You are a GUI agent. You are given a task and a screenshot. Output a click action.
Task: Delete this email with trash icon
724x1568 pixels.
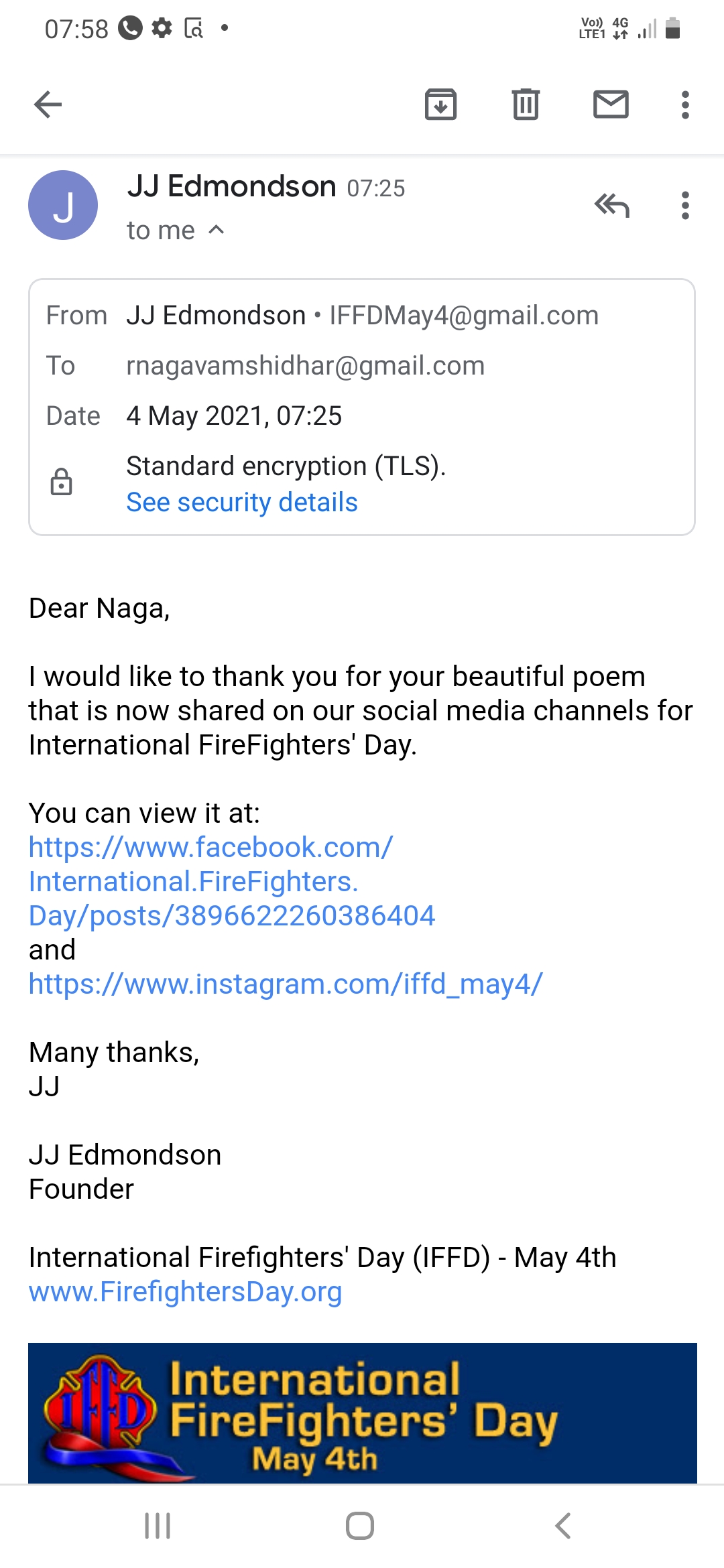(526, 105)
